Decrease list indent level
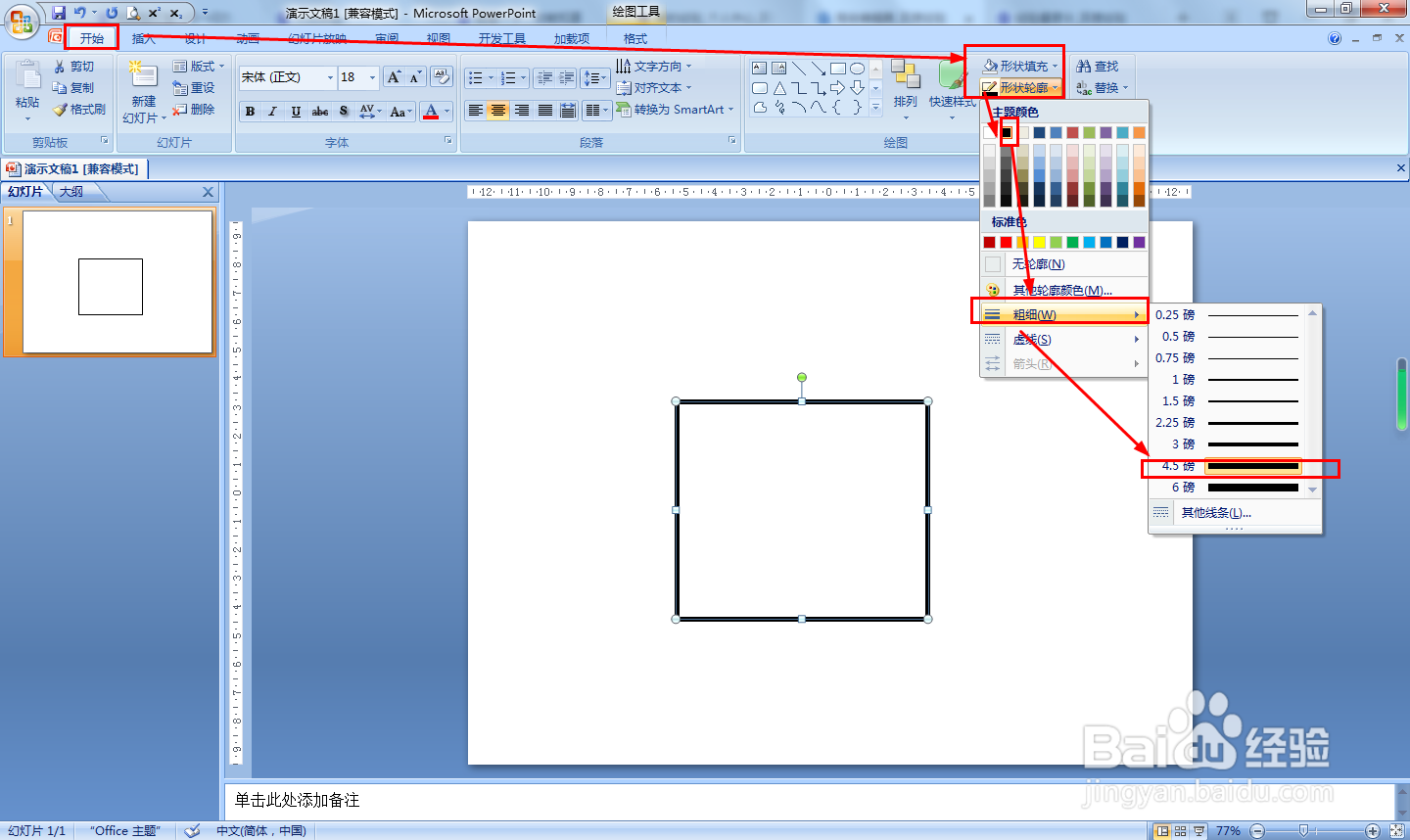Screen dimensions: 1410x840 point(544,78)
